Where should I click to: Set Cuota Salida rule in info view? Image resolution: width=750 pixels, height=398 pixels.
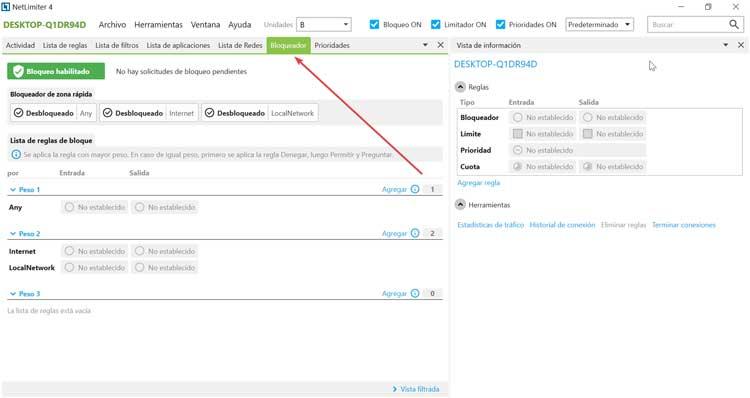[x=613, y=166]
